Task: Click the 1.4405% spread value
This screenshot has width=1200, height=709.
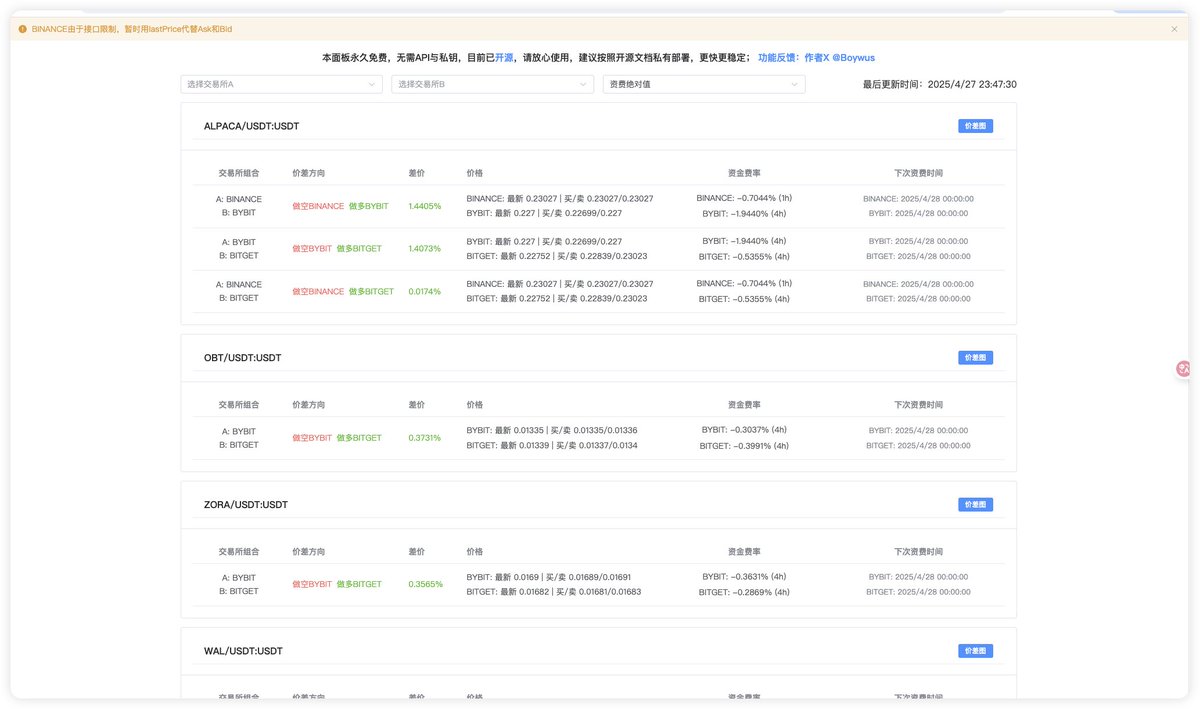Action: tap(424, 206)
